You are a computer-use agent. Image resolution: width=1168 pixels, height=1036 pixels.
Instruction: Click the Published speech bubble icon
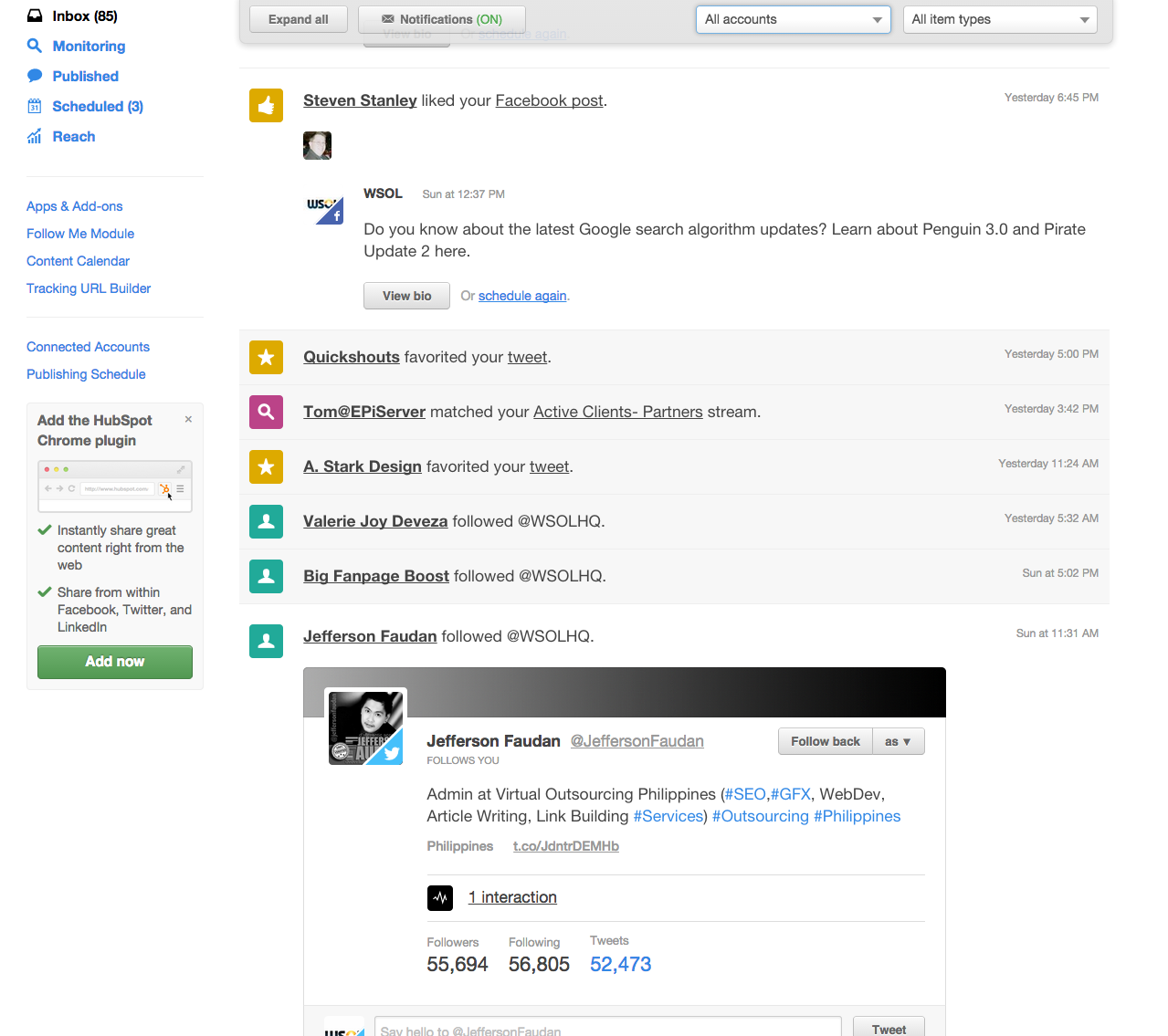[x=35, y=76]
